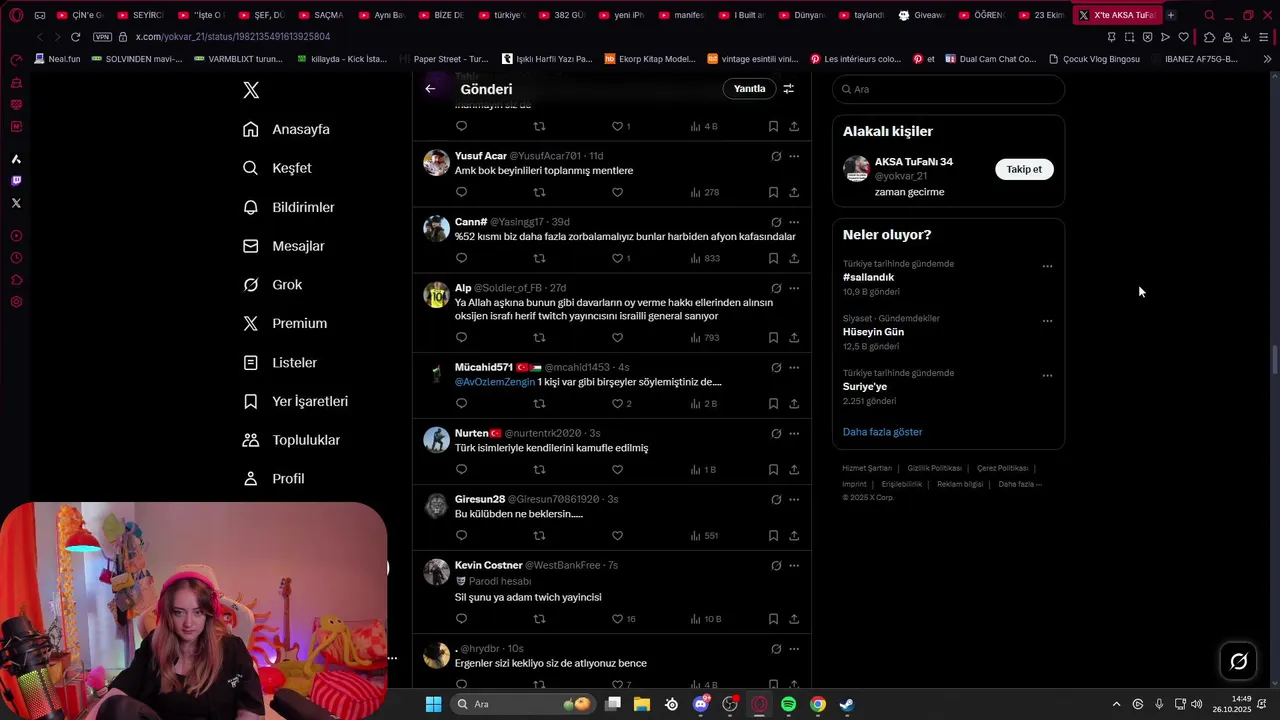Like Mücahid571's reply
This screenshot has width=1280, height=720.
pyautogui.click(x=617, y=404)
